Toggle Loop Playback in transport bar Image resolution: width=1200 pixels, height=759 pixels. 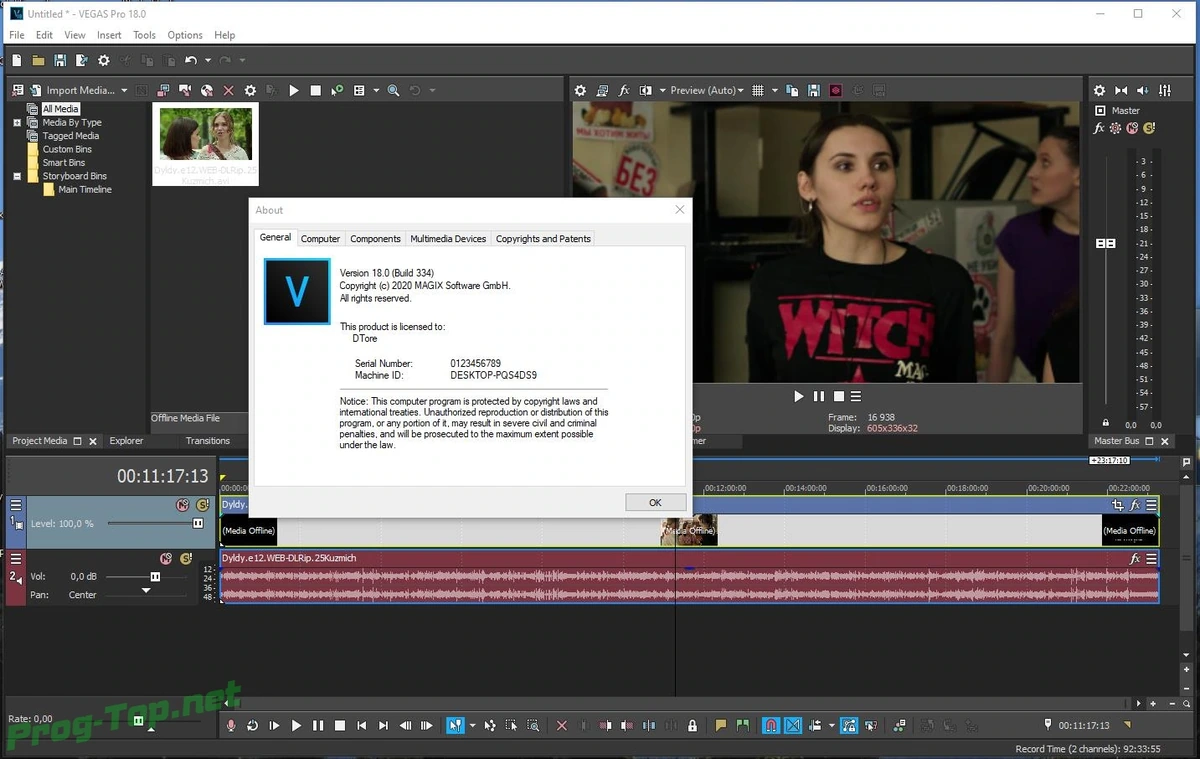[x=252, y=726]
